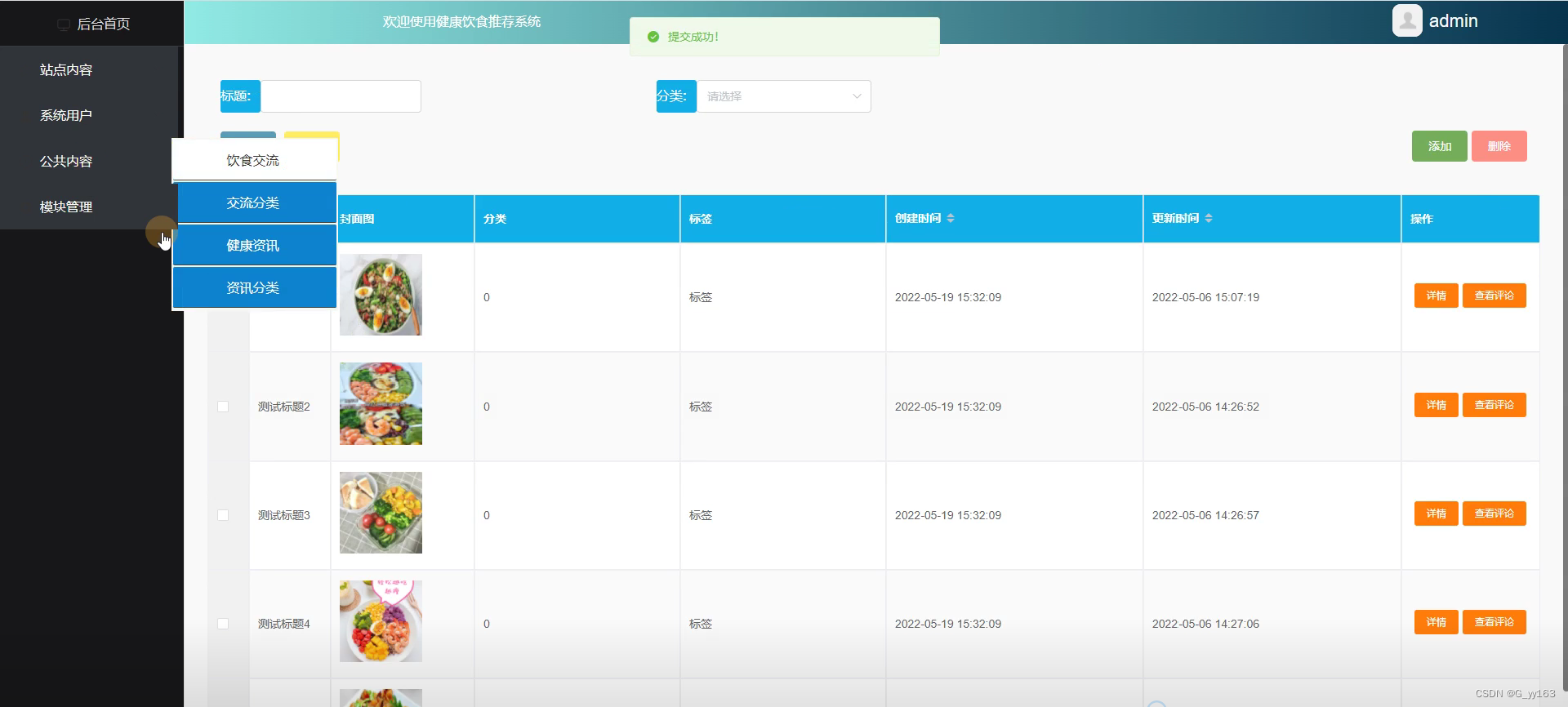Click the 2022-05-06 14:26:52 update time
The image size is (1568, 707).
[1205, 407]
